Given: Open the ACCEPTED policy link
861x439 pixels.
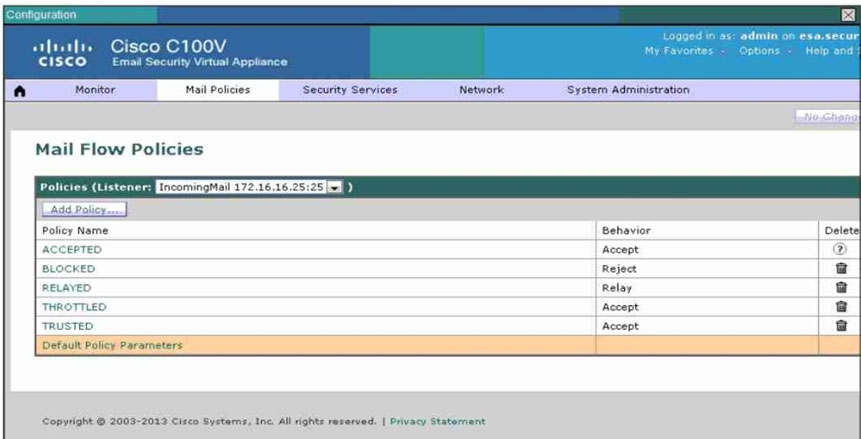Looking at the screenshot, I should coord(72,249).
